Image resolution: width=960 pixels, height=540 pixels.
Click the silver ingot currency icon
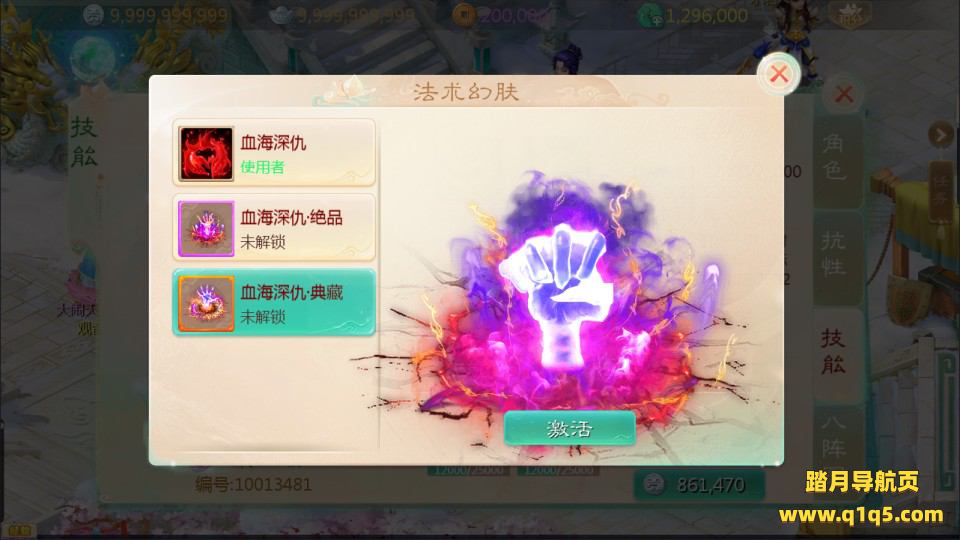tap(279, 15)
